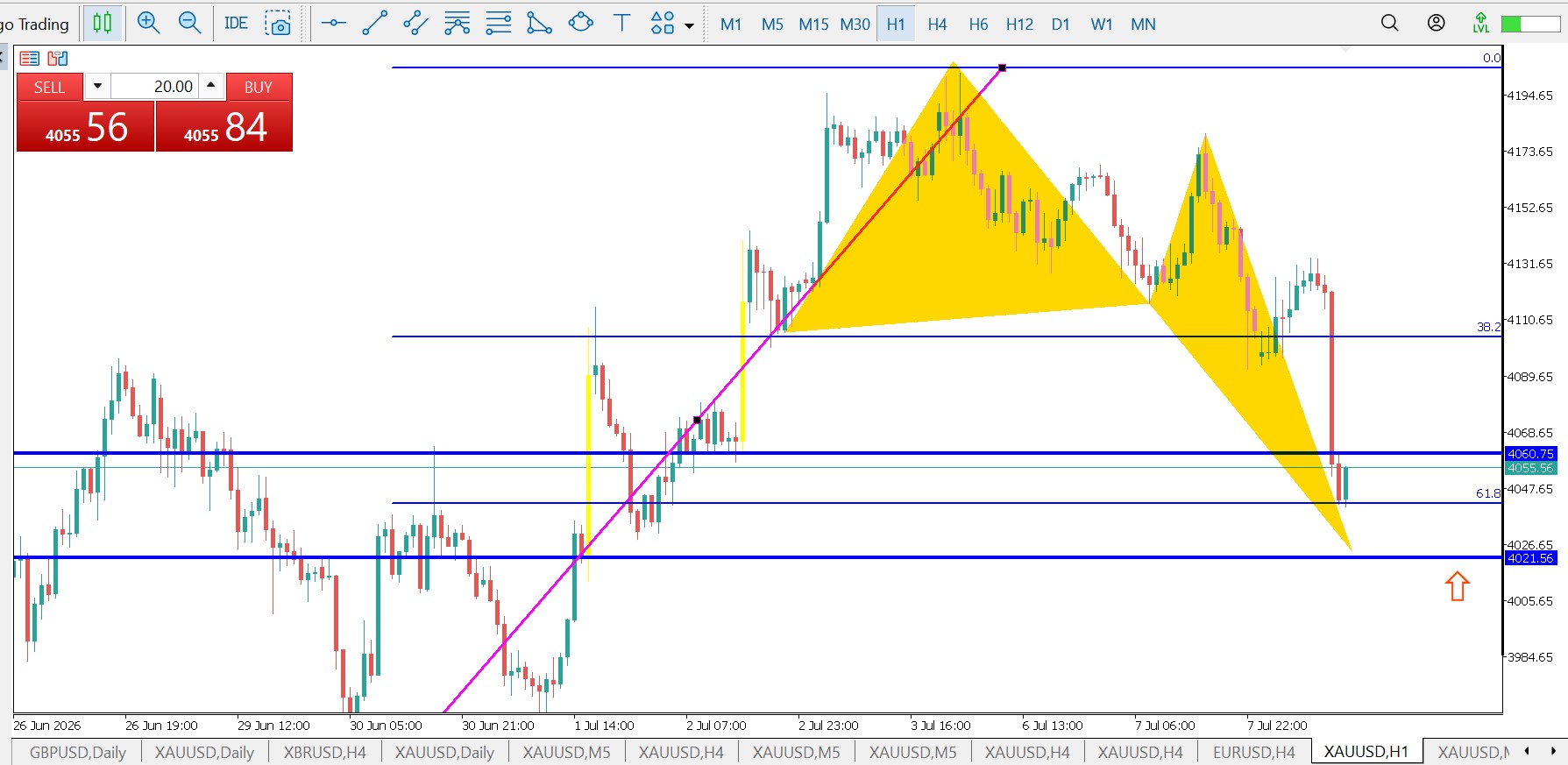The image size is (1568, 765).
Task: Click the red up-arrow object on chart
Action: tap(1457, 586)
